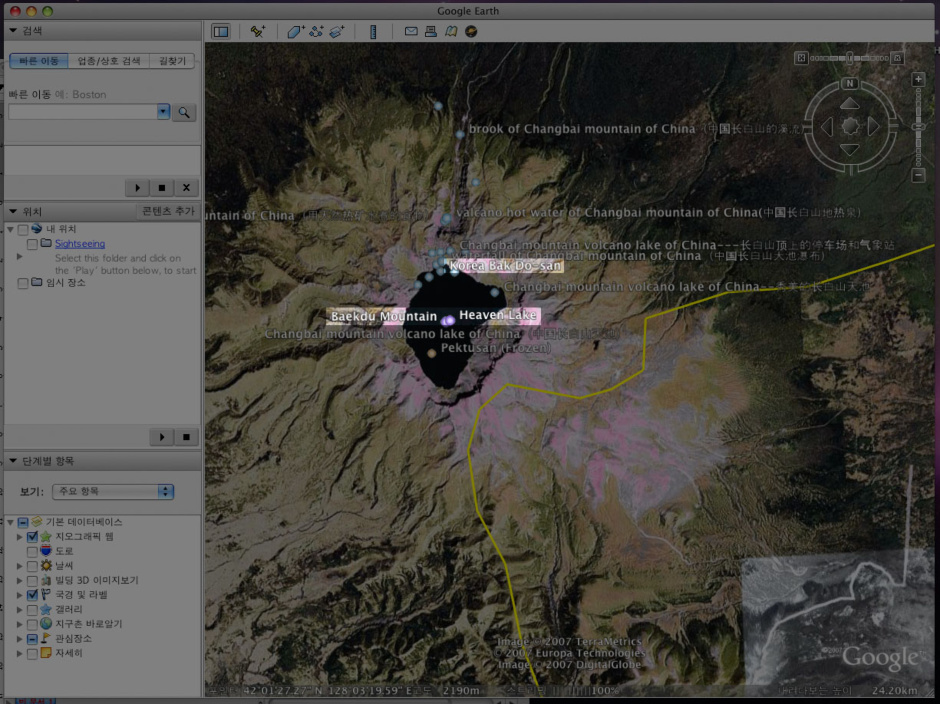Click the compass right arrow

coord(873,127)
